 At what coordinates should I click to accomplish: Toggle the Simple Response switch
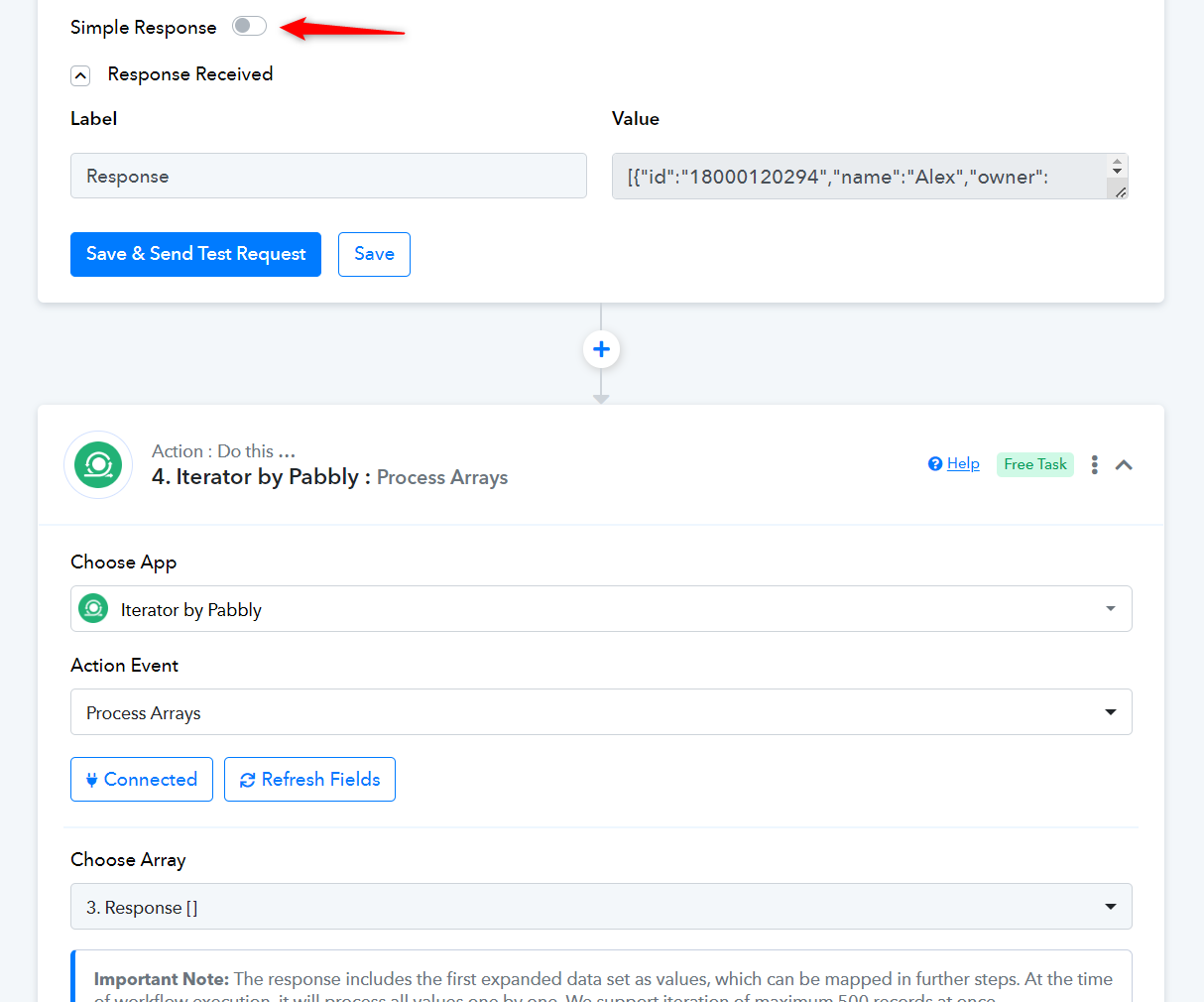pos(249,26)
